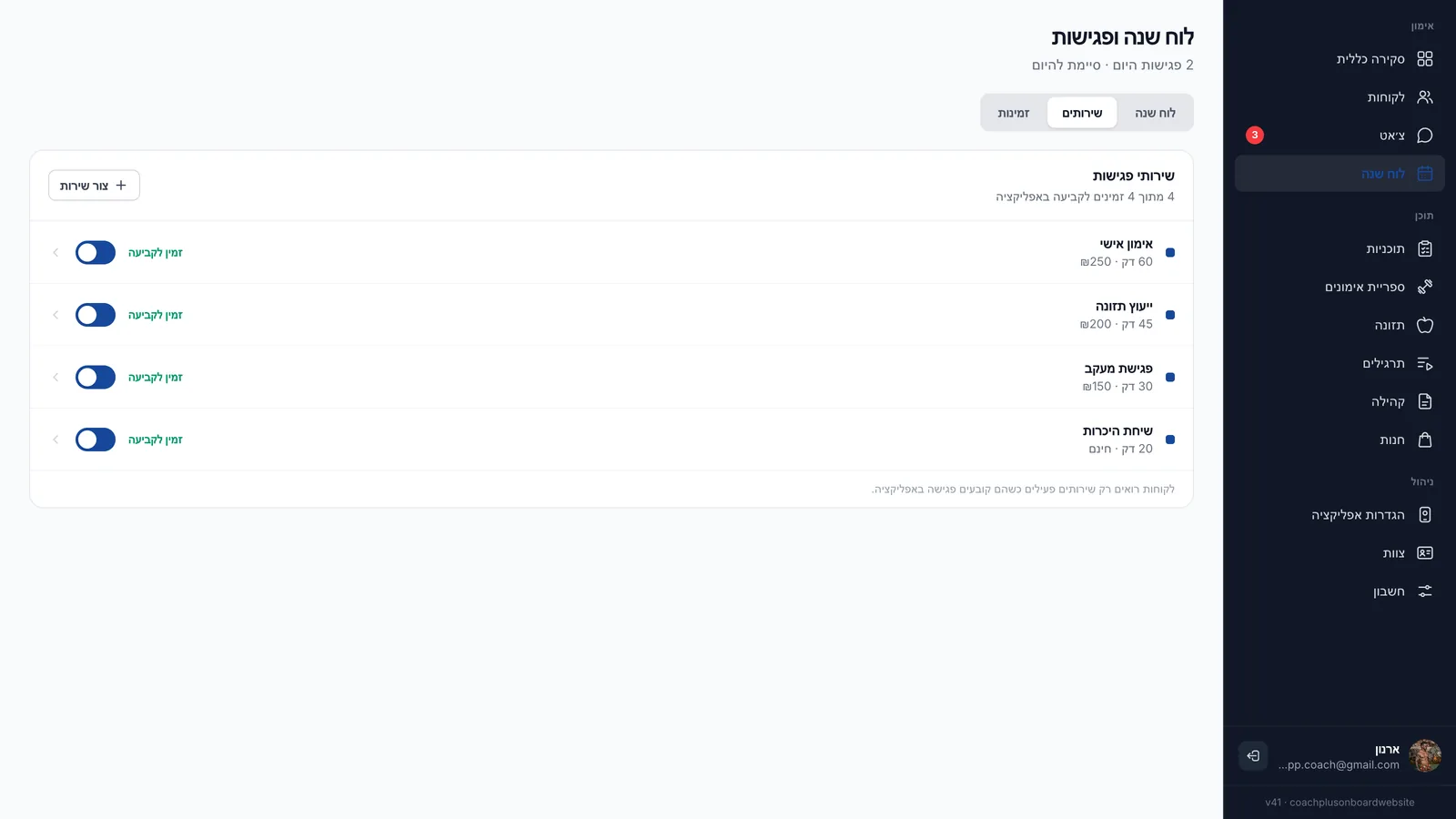Viewport: 1456px width, 819px height.
Task: Expand the פגישת מעקב row chevron
Action: click(56, 378)
